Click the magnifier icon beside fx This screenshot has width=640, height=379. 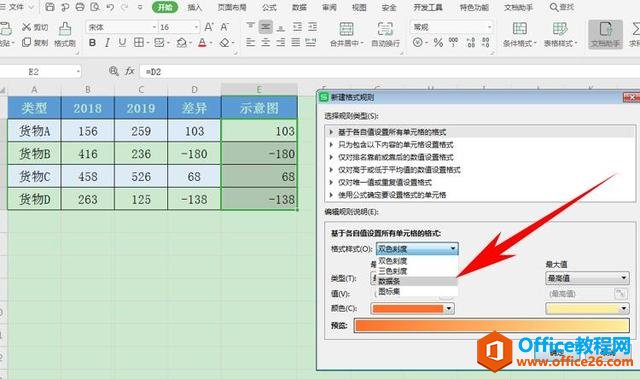[114, 71]
